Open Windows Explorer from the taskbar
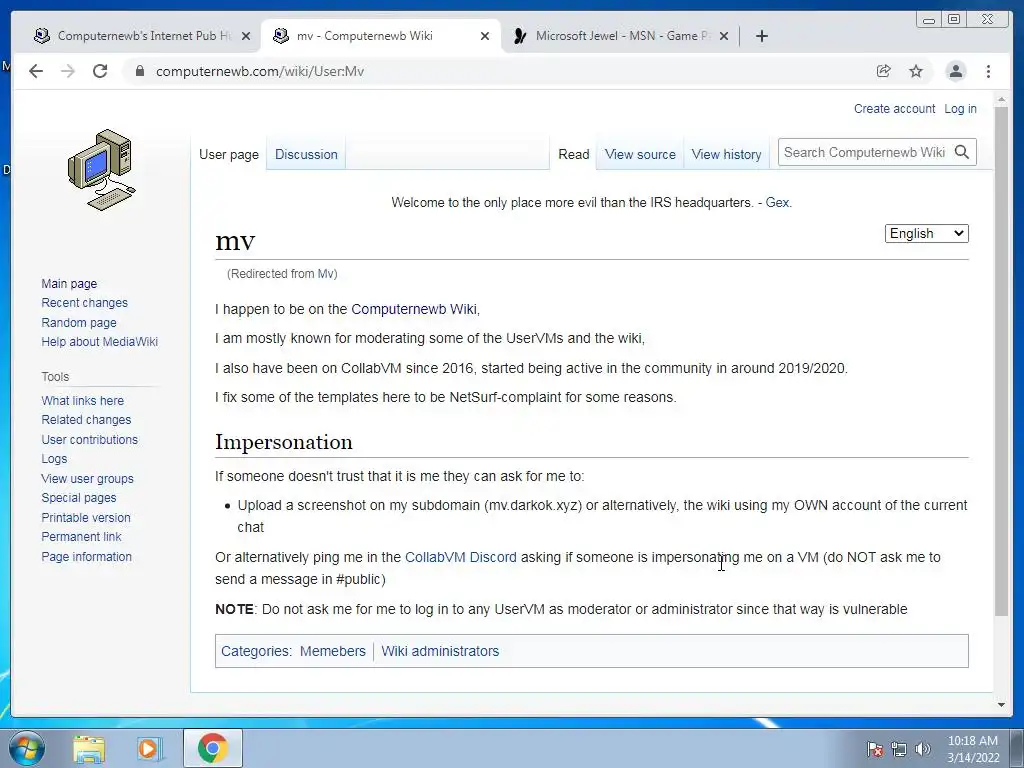 89,748
